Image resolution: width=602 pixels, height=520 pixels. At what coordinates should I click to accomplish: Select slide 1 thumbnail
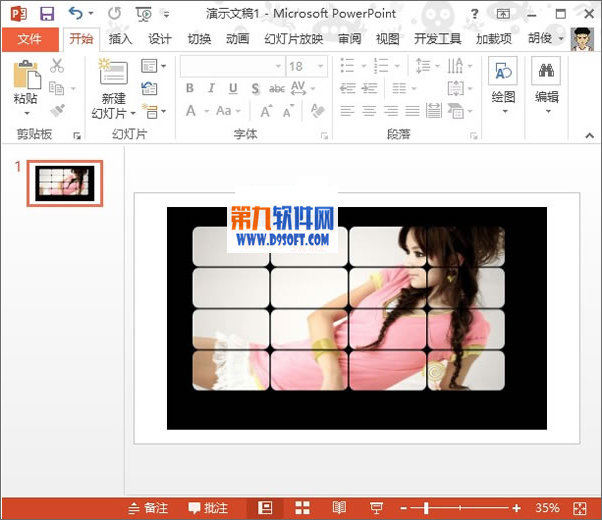65,183
